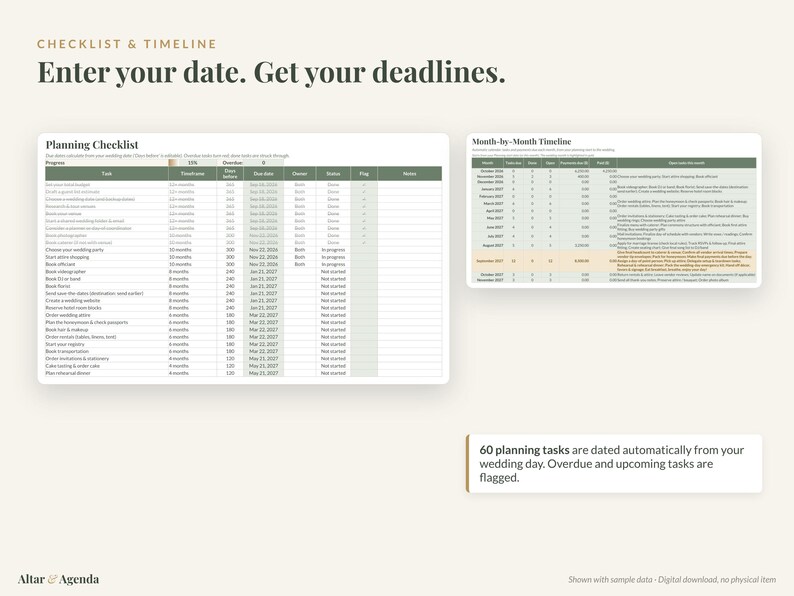Click the flag checkmark for Book photographer
The height and width of the screenshot is (596, 794).
[x=364, y=235]
